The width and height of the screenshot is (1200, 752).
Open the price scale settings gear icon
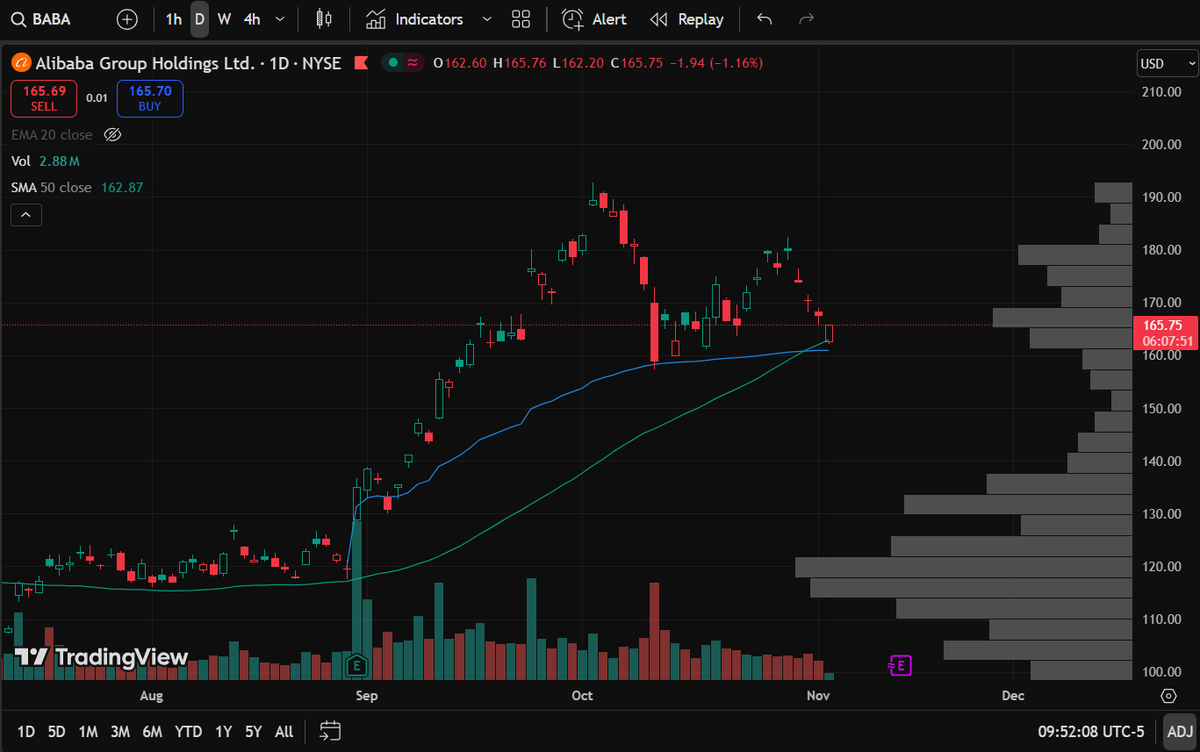click(1168, 695)
